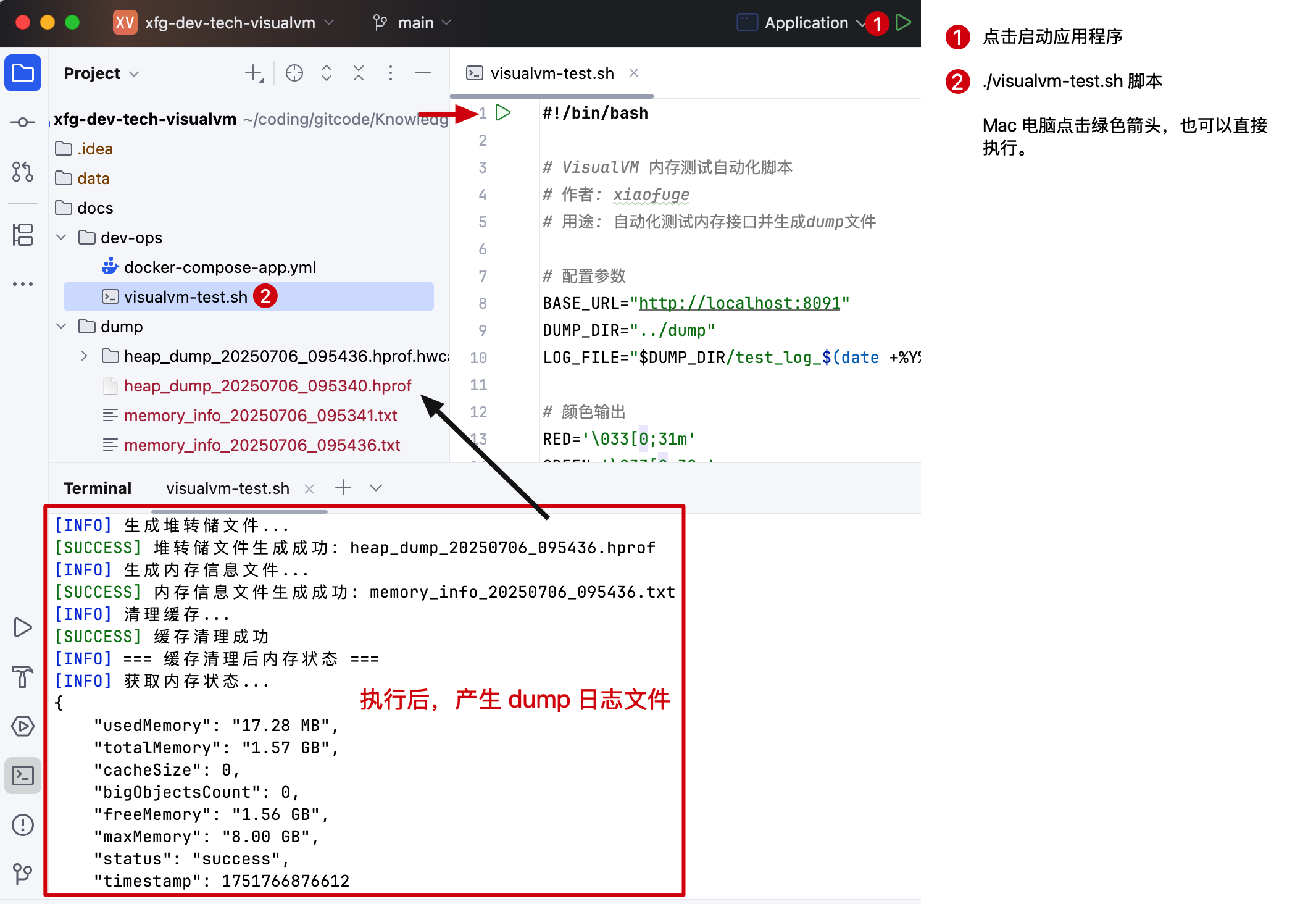Close the visualvm-test.sh editor tab

pos(634,73)
